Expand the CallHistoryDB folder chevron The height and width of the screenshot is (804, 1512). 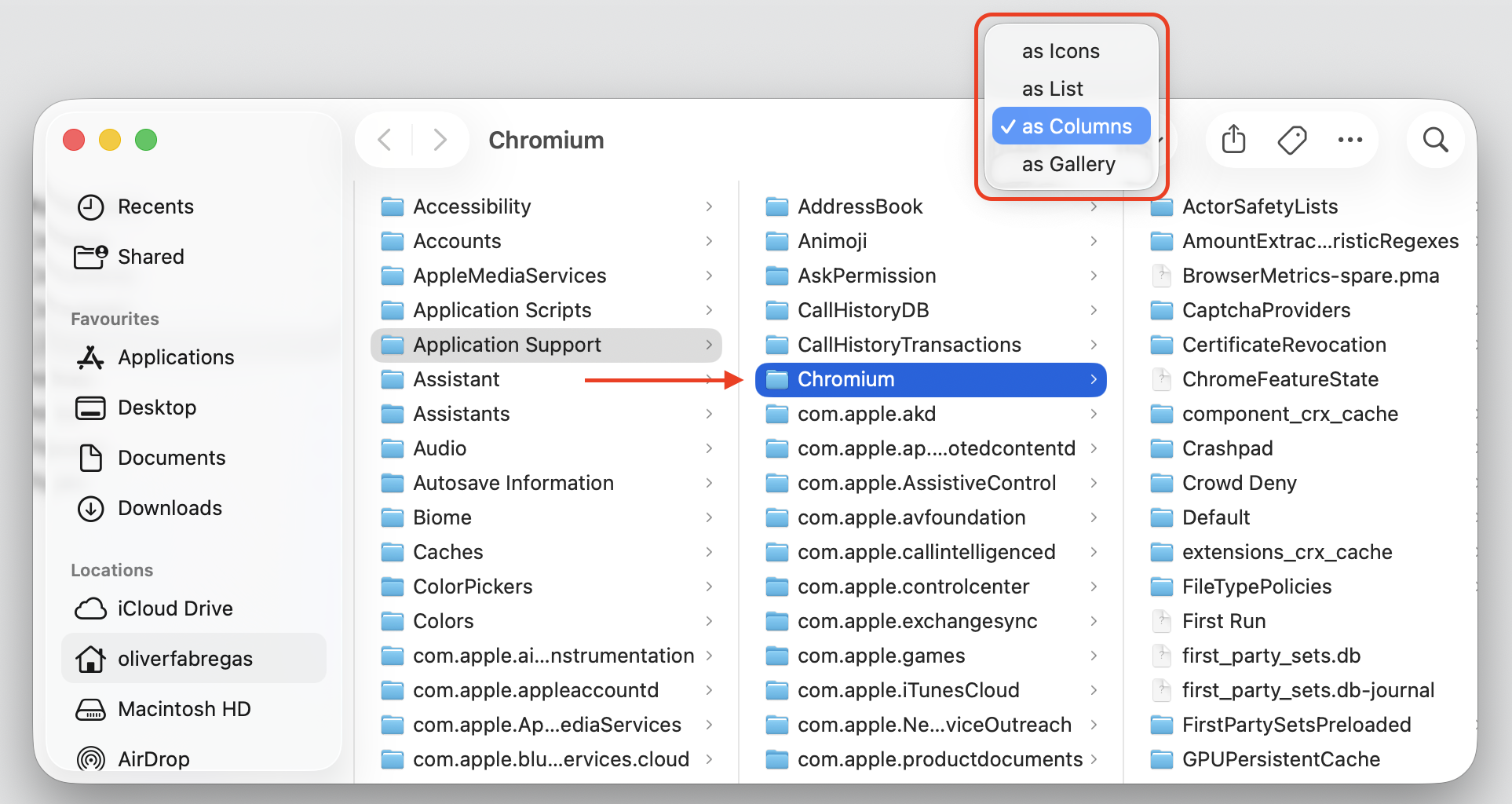1094,310
